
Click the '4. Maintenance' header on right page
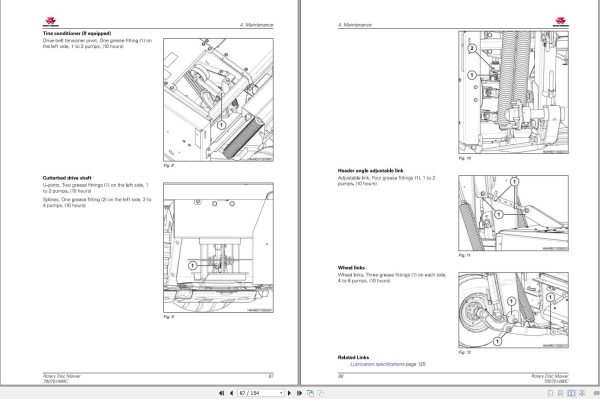coord(355,24)
